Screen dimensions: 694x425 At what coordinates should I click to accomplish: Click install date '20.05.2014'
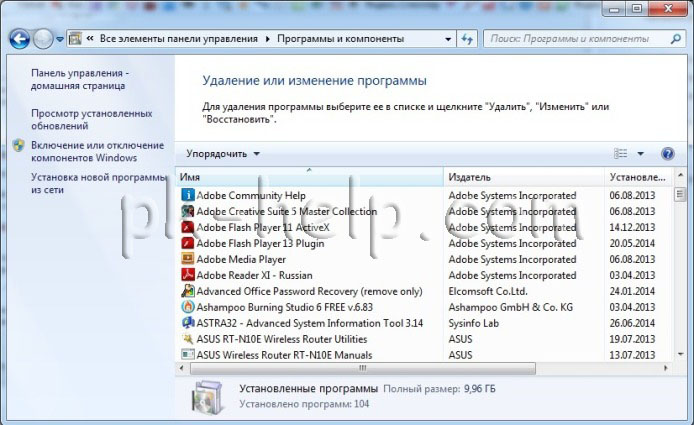(x=632, y=243)
